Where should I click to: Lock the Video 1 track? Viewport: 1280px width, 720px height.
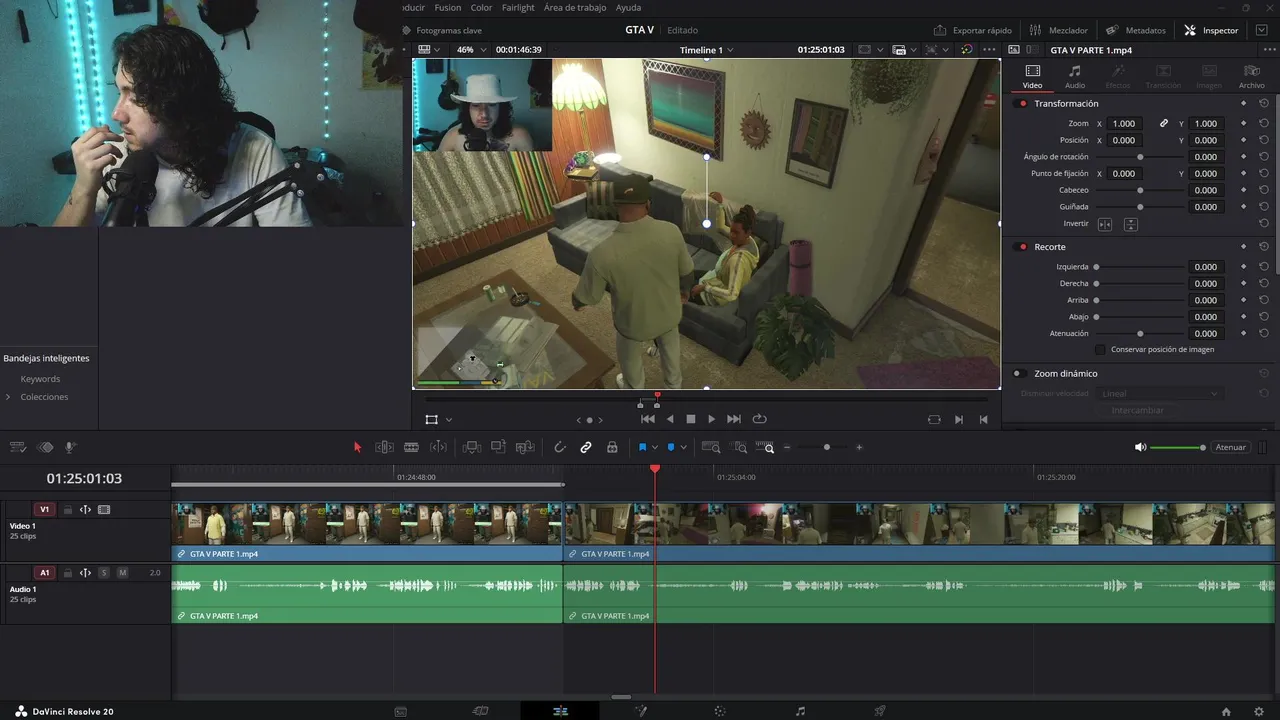pyautogui.click(x=68, y=510)
